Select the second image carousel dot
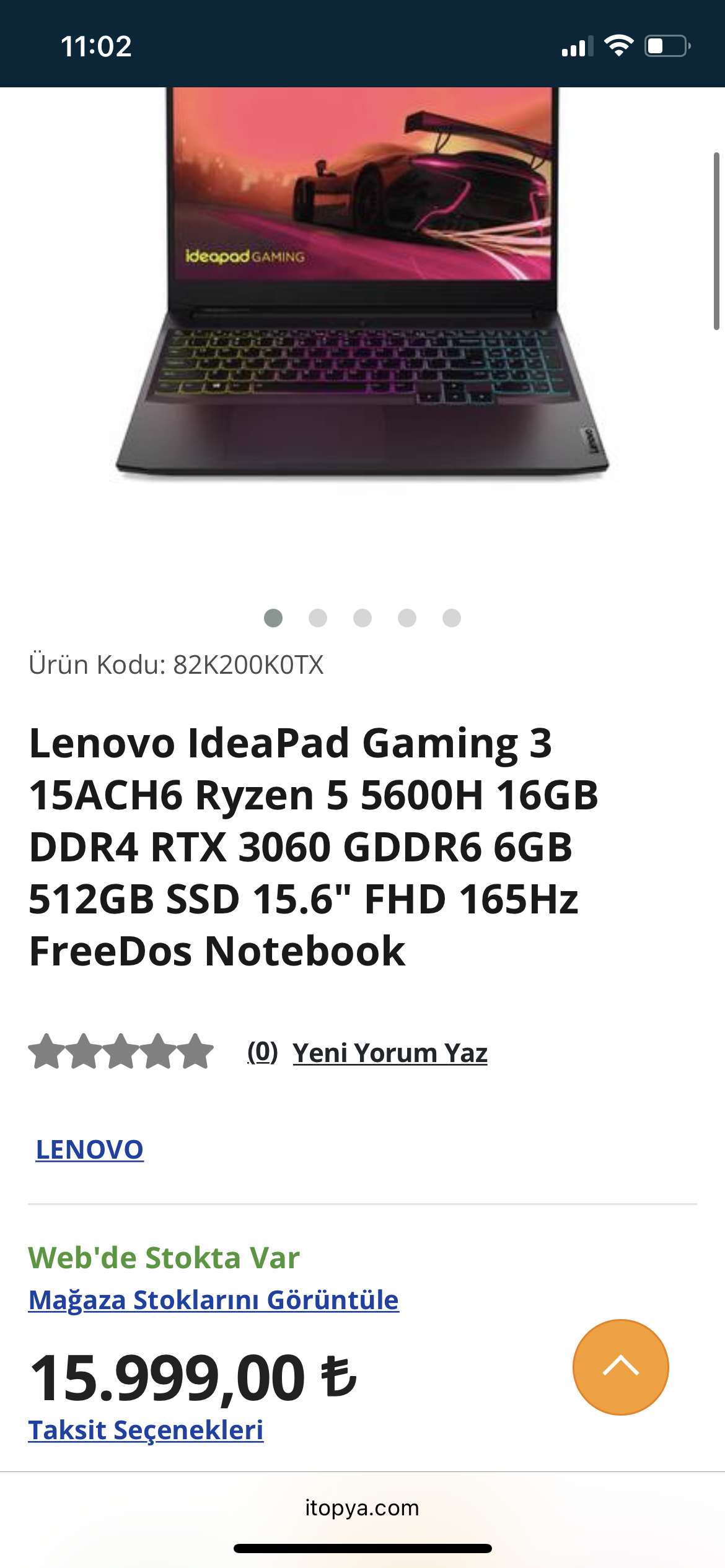 point(318,617)
